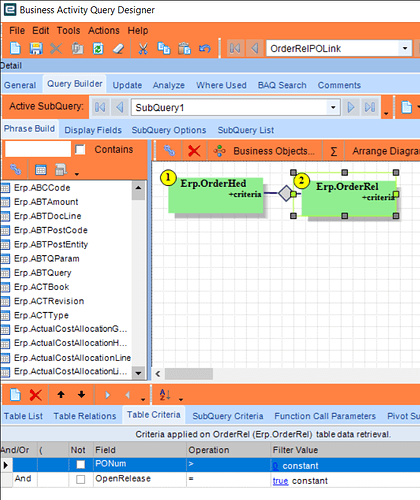Click the Cut scissors icon
This screenshot has width=420, height=500.
click(x=143, y=49)
